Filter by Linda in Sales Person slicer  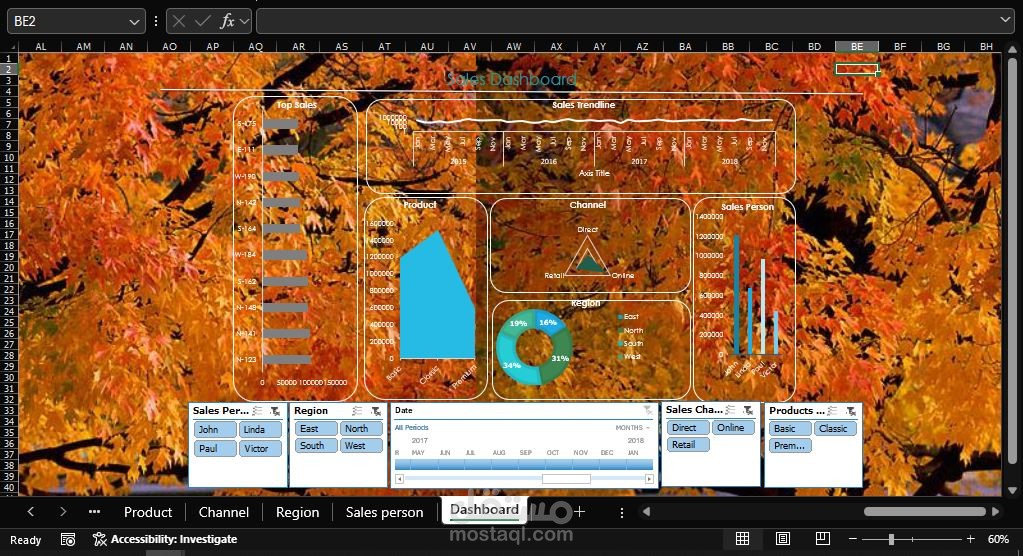tap(260, 429)
